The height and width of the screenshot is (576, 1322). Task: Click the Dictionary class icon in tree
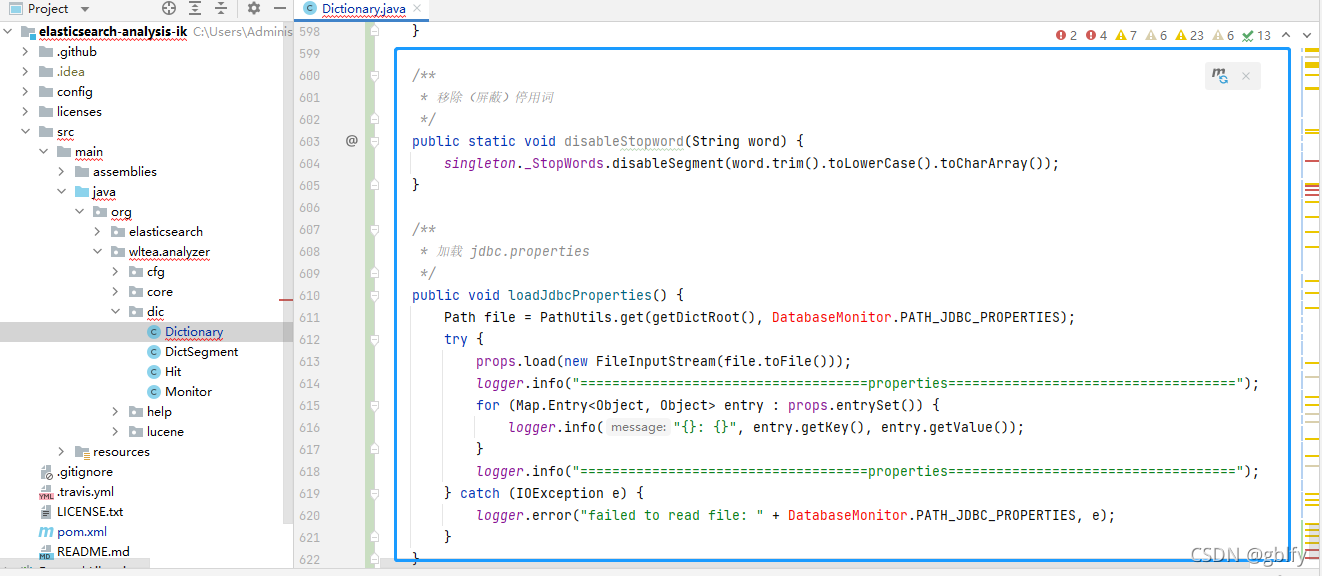[x=154, y=332]
